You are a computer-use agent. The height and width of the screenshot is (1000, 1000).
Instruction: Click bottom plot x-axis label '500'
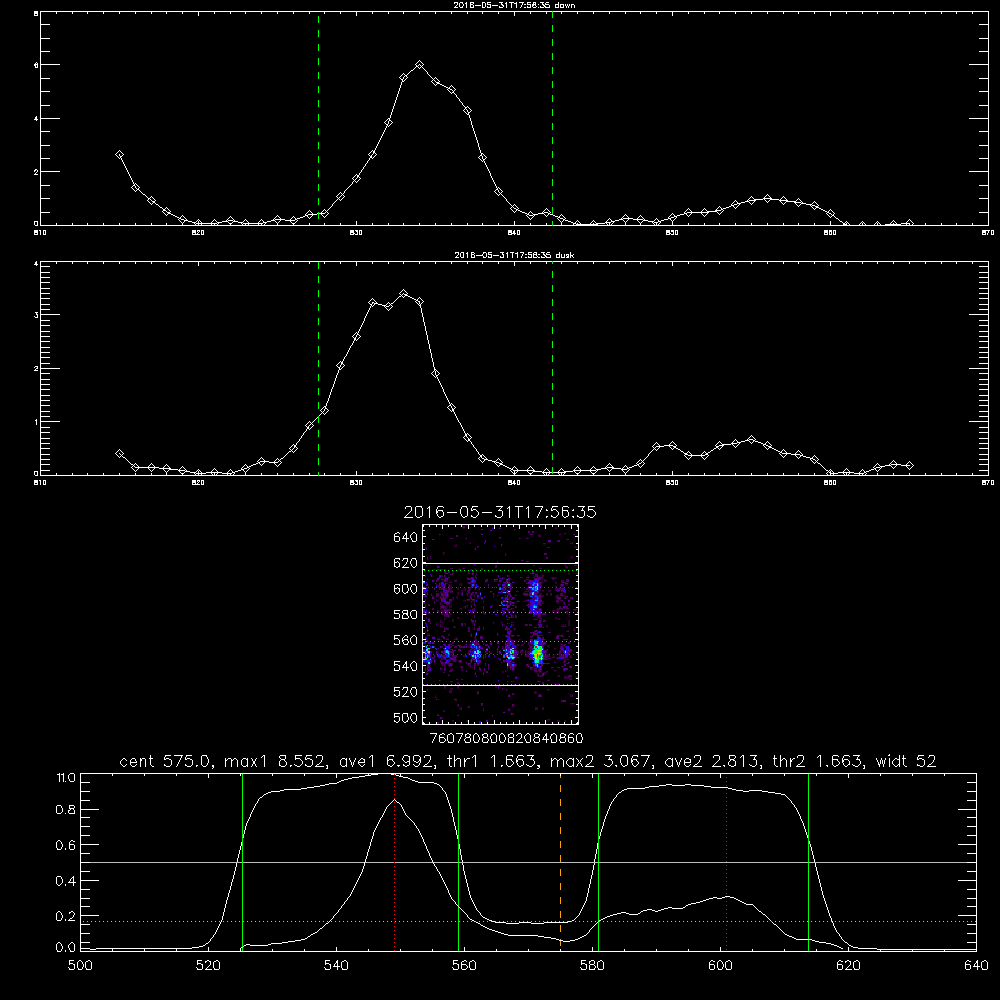(80, 966)
